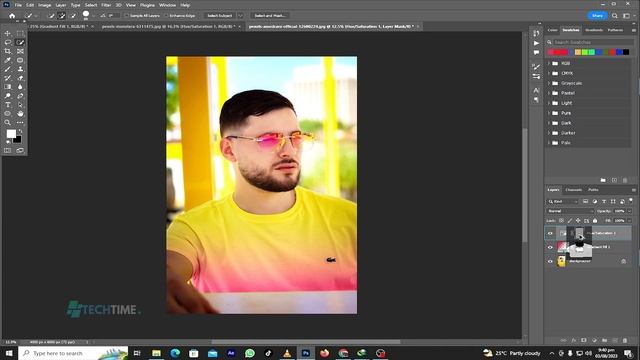Hide the Hue/Saturation 1 layer
This screenshot has width=640, height=360.
(x=550, y=233)
